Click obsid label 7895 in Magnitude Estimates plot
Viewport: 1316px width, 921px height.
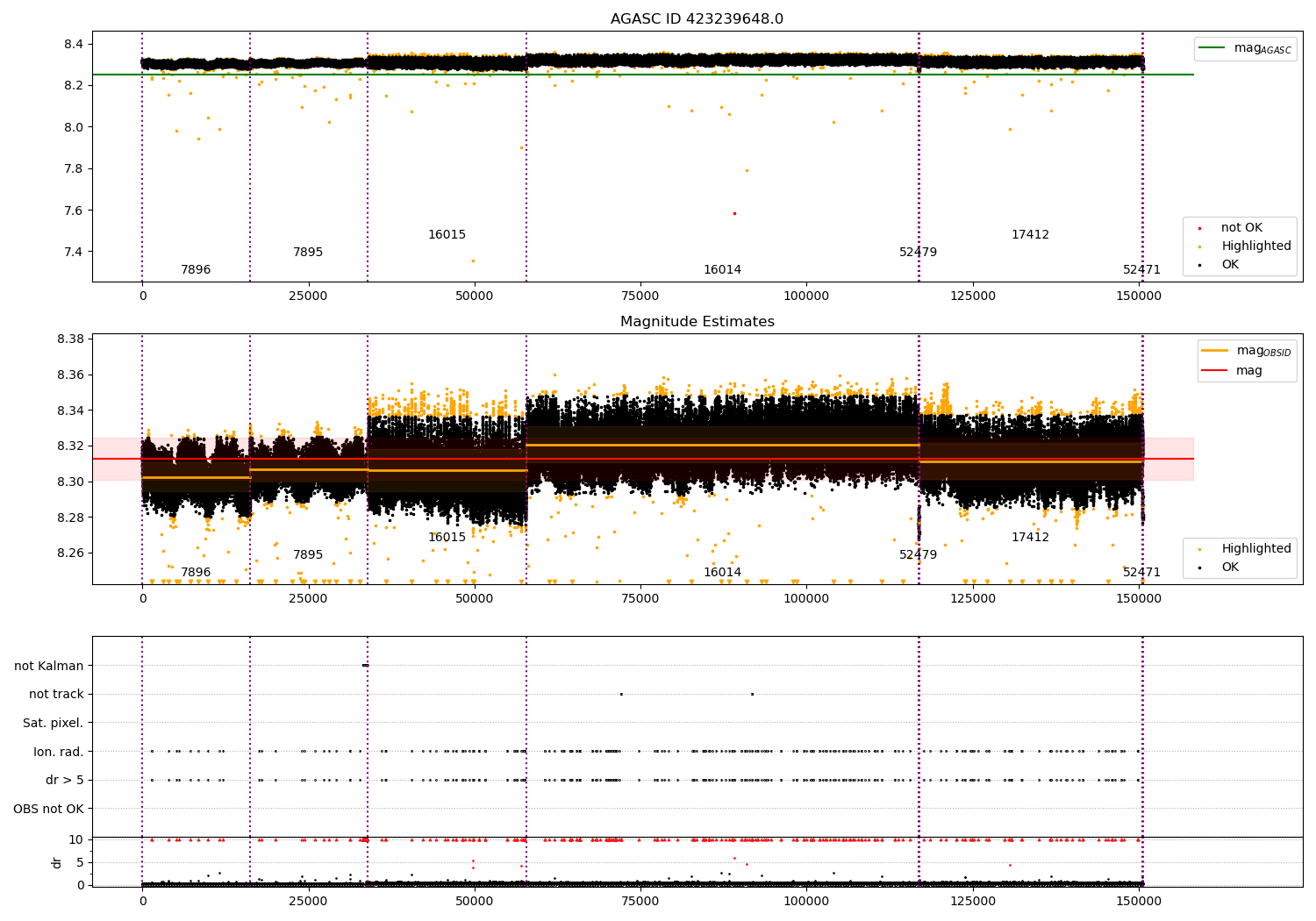point(308,555)
